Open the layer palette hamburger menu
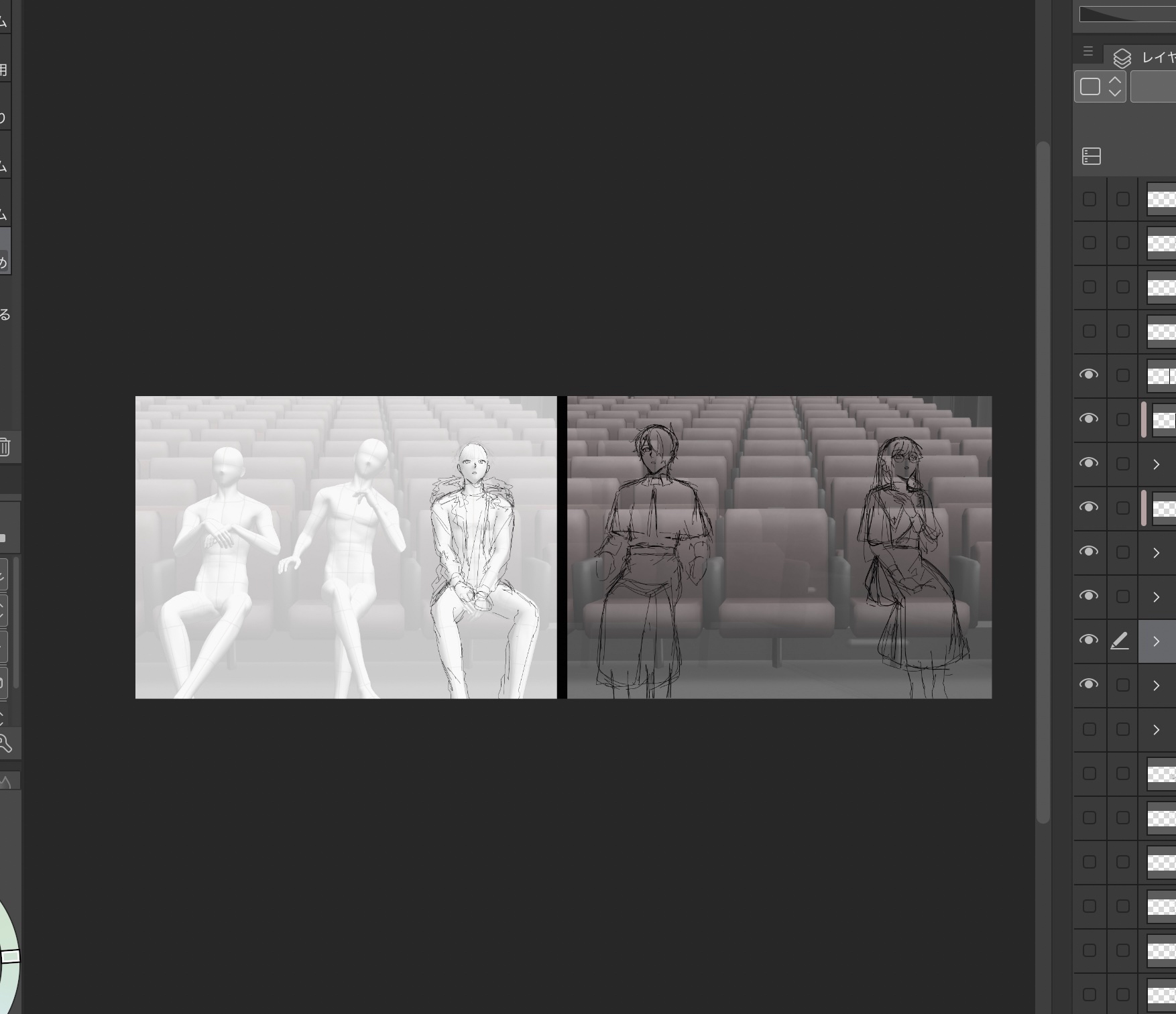1176x1014 pixels. (1087, 52)
